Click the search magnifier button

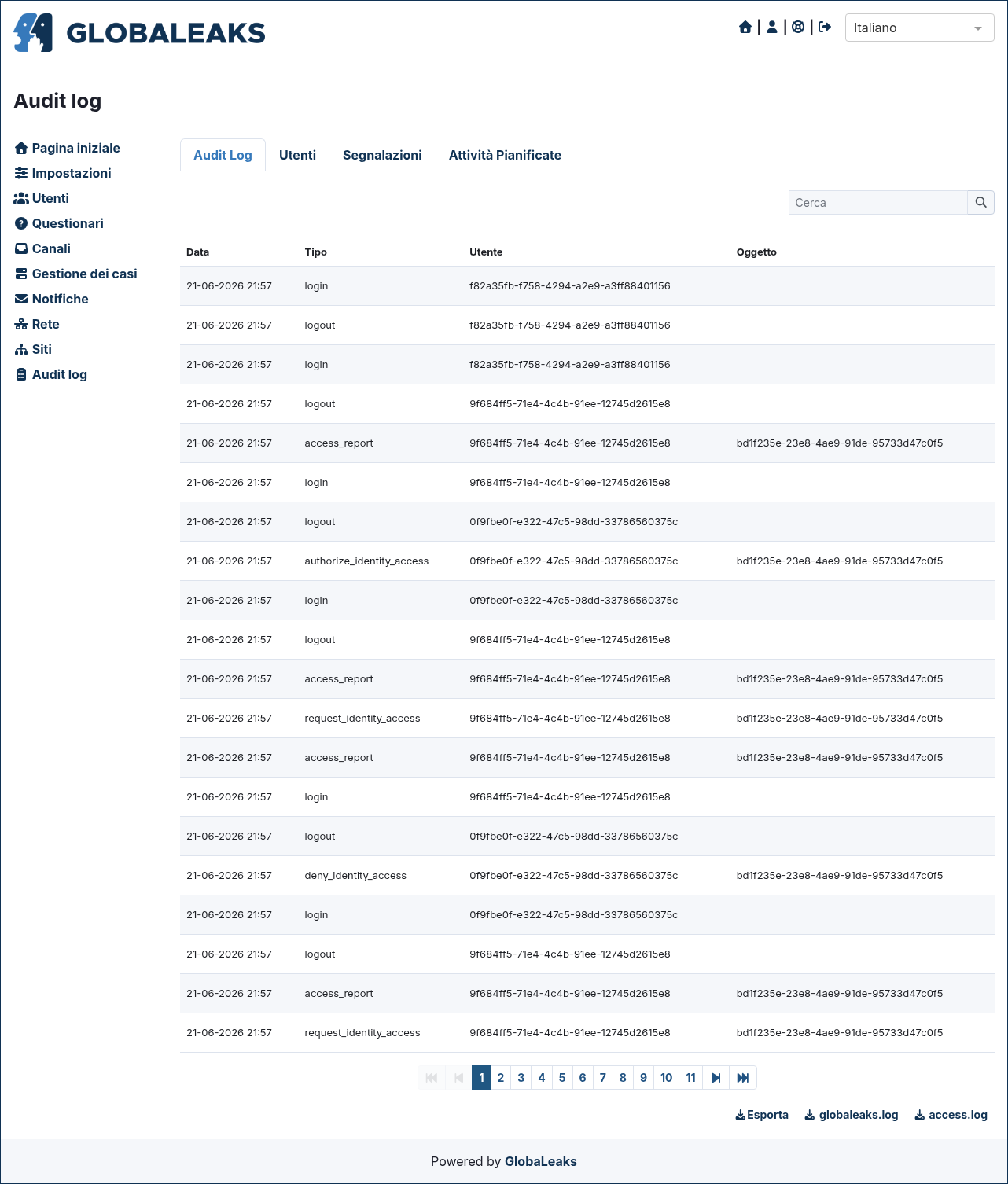coord(980,202)
